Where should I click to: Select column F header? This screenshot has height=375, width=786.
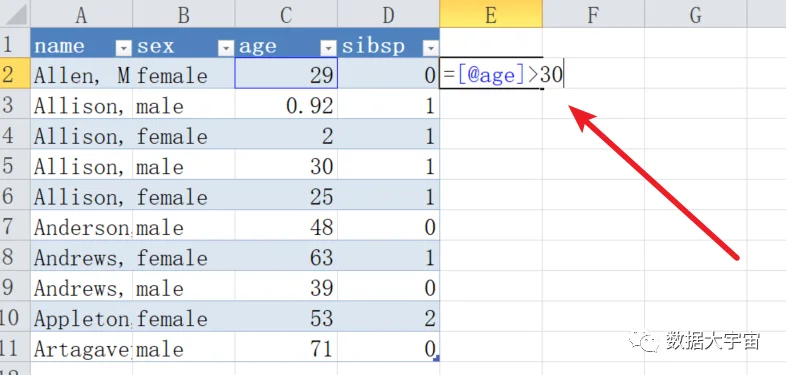pyautogui.click(x=593, y=14)
